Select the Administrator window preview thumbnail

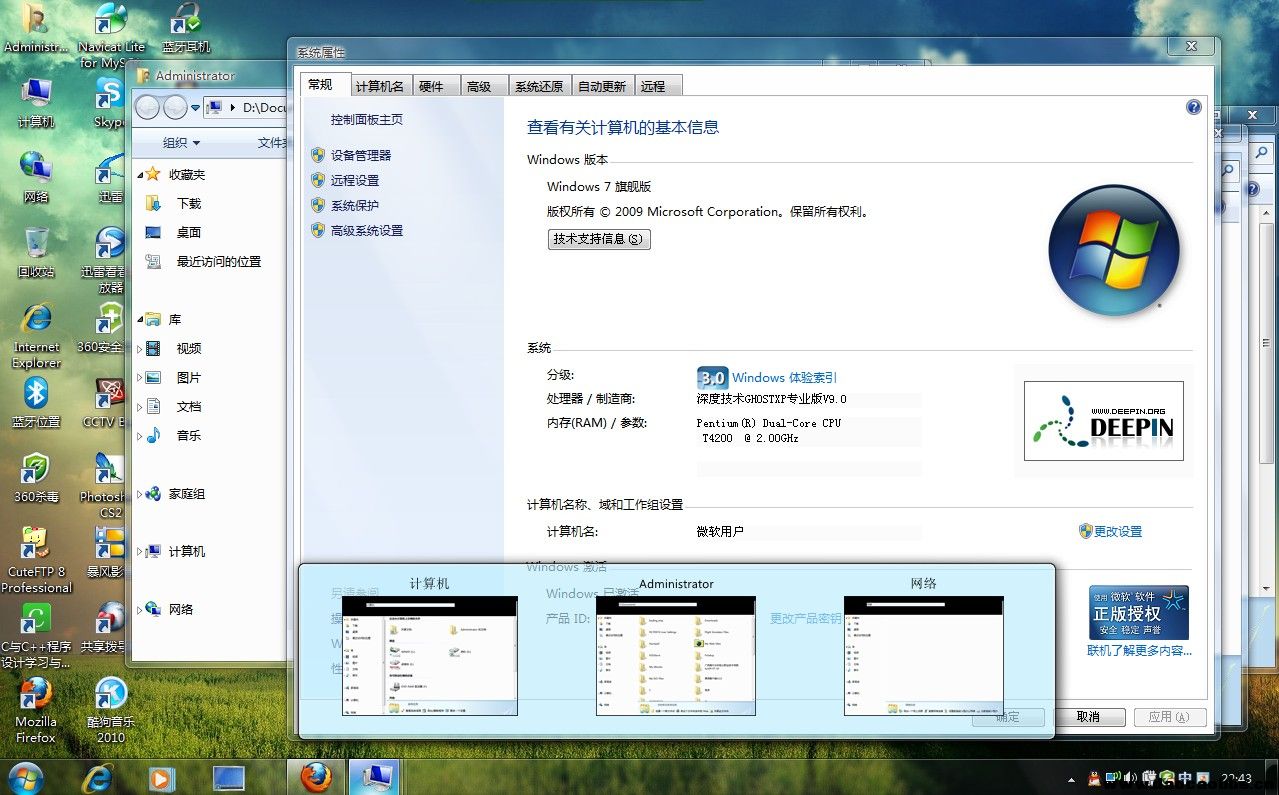[676, 655]
